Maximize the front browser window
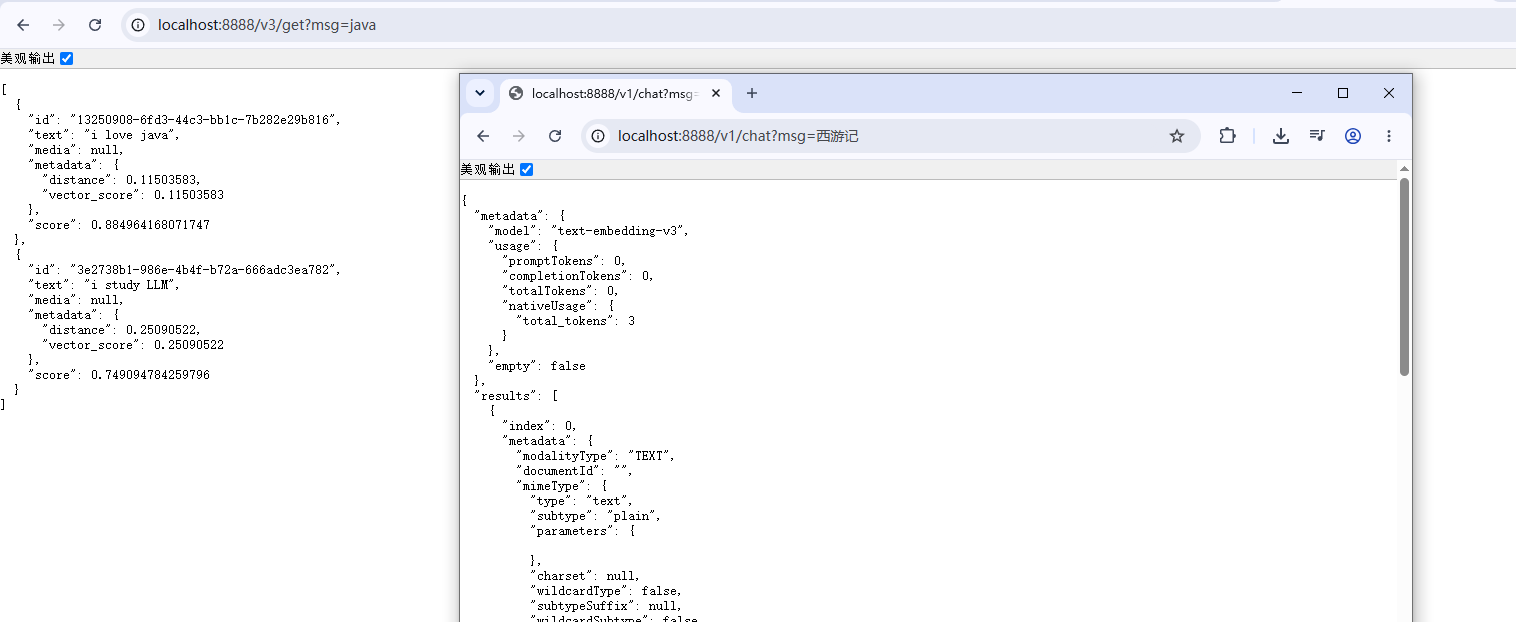This screenshot has width=1516, height=622. (x=1343, y=93)
